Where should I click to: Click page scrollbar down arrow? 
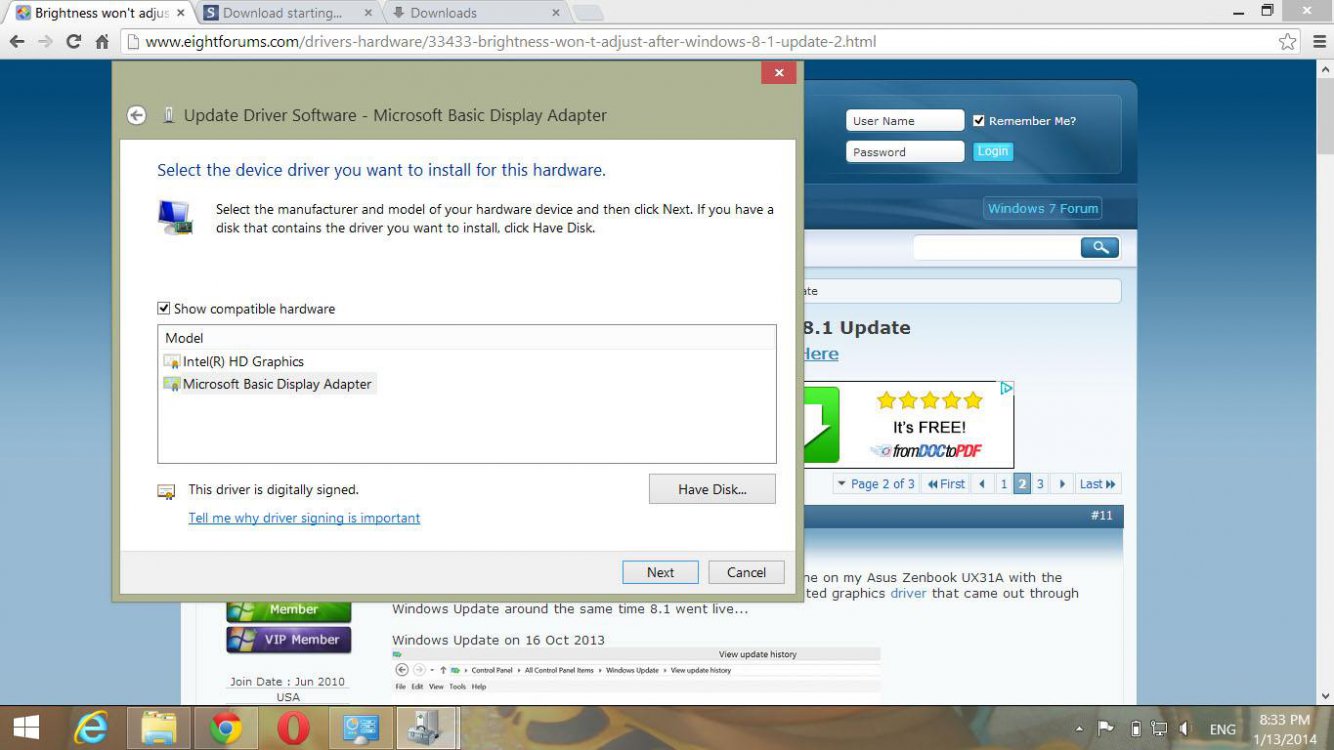coord(1325,696)
